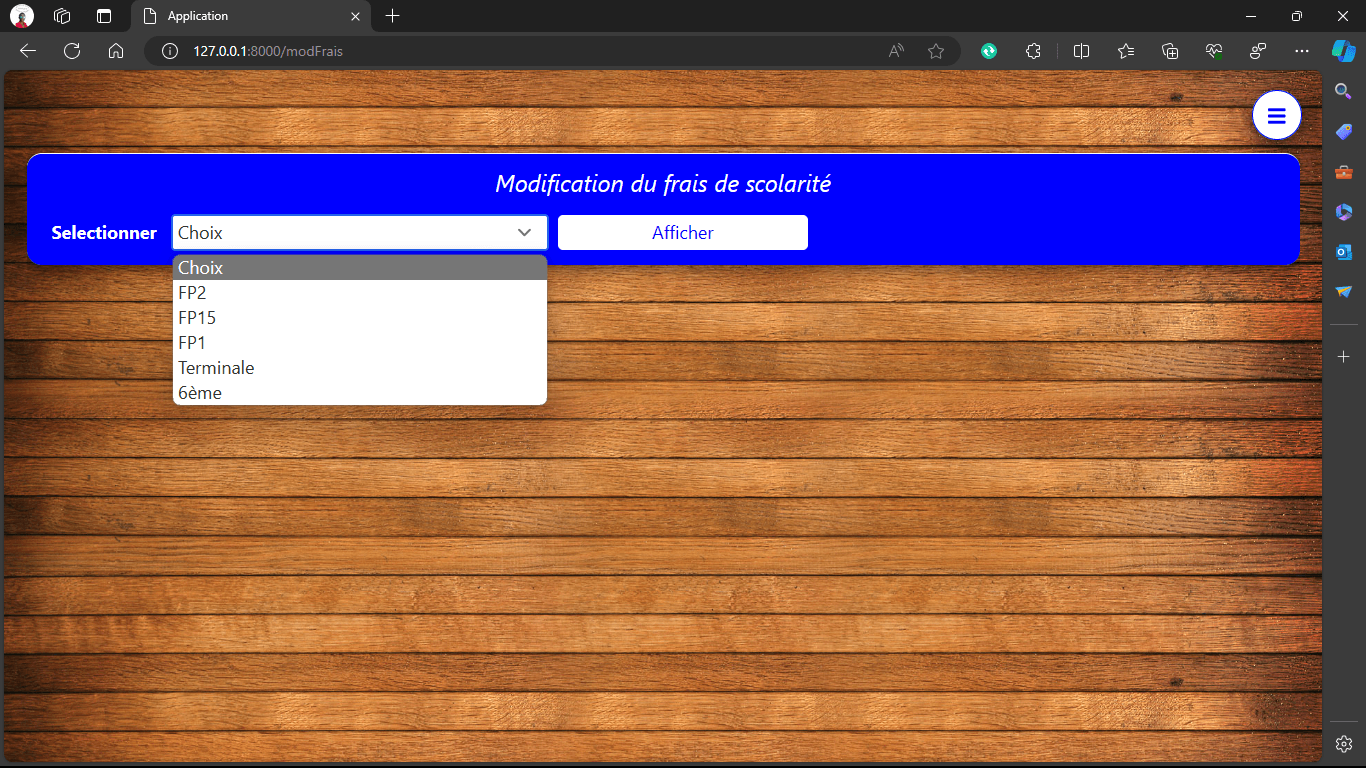
Task: Toggle vertical tabs icon
Action: tap(104, 16)
